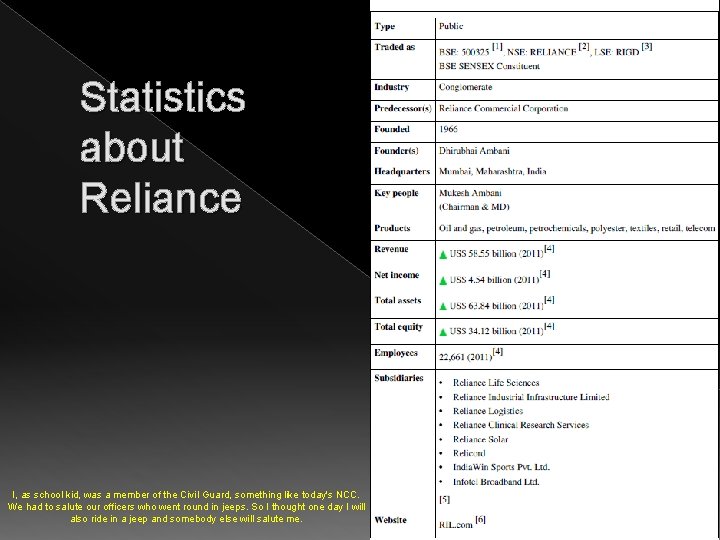The width and height of the screenshot is (720, 540).
Task: Click the green up-arrow beside Net income figure
Action: (443, 281)
